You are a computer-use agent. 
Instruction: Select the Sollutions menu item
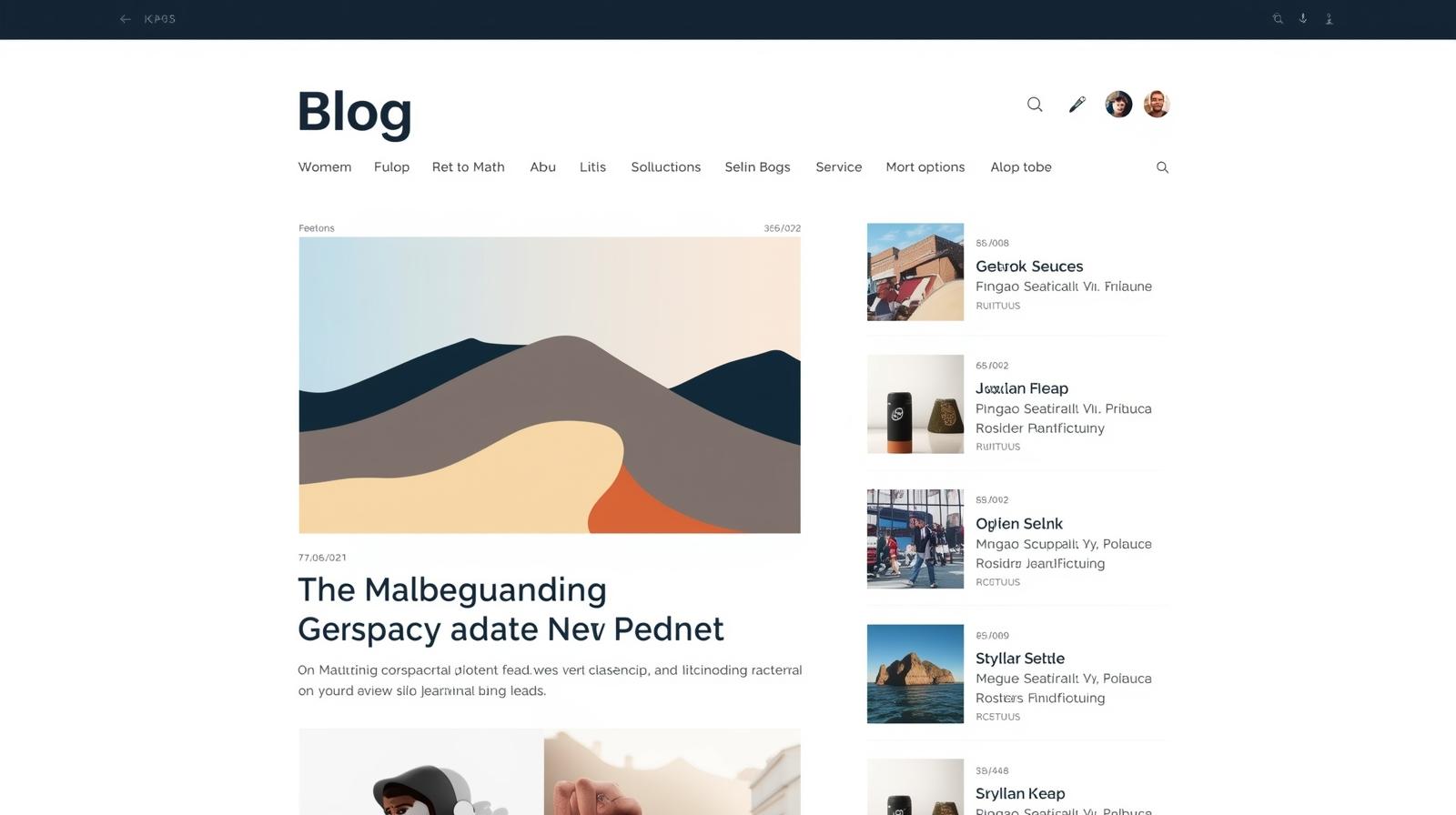coord(666,167)
